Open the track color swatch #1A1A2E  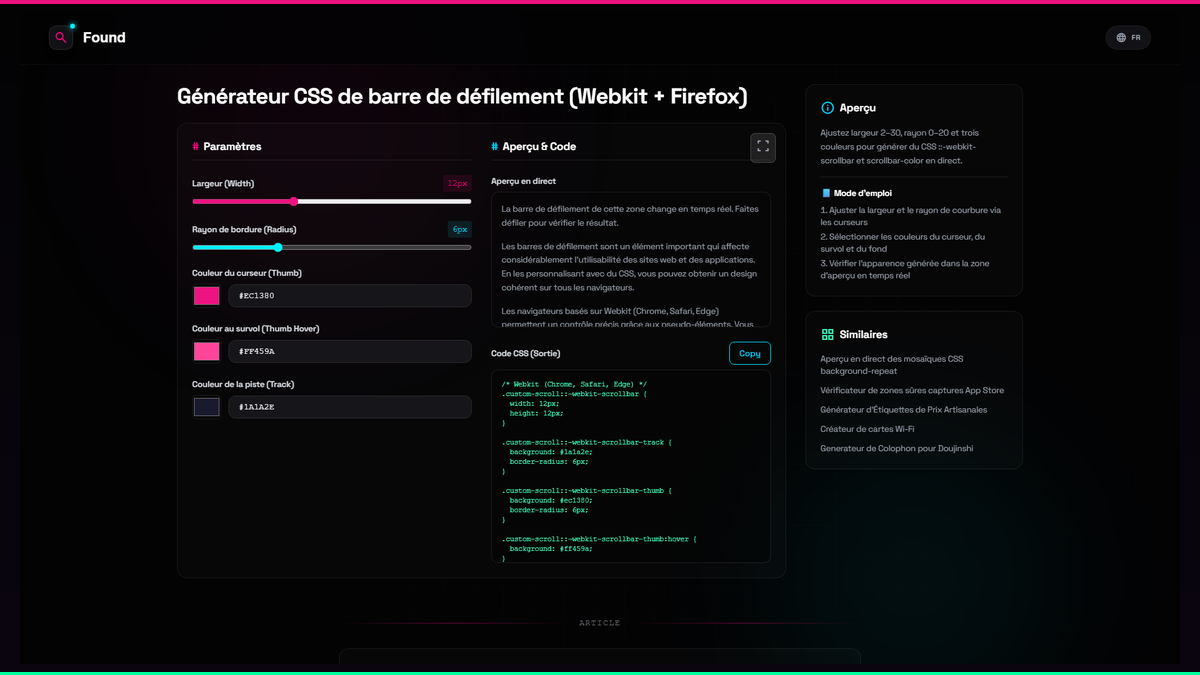pyautogui.click(x=207, y=407)
